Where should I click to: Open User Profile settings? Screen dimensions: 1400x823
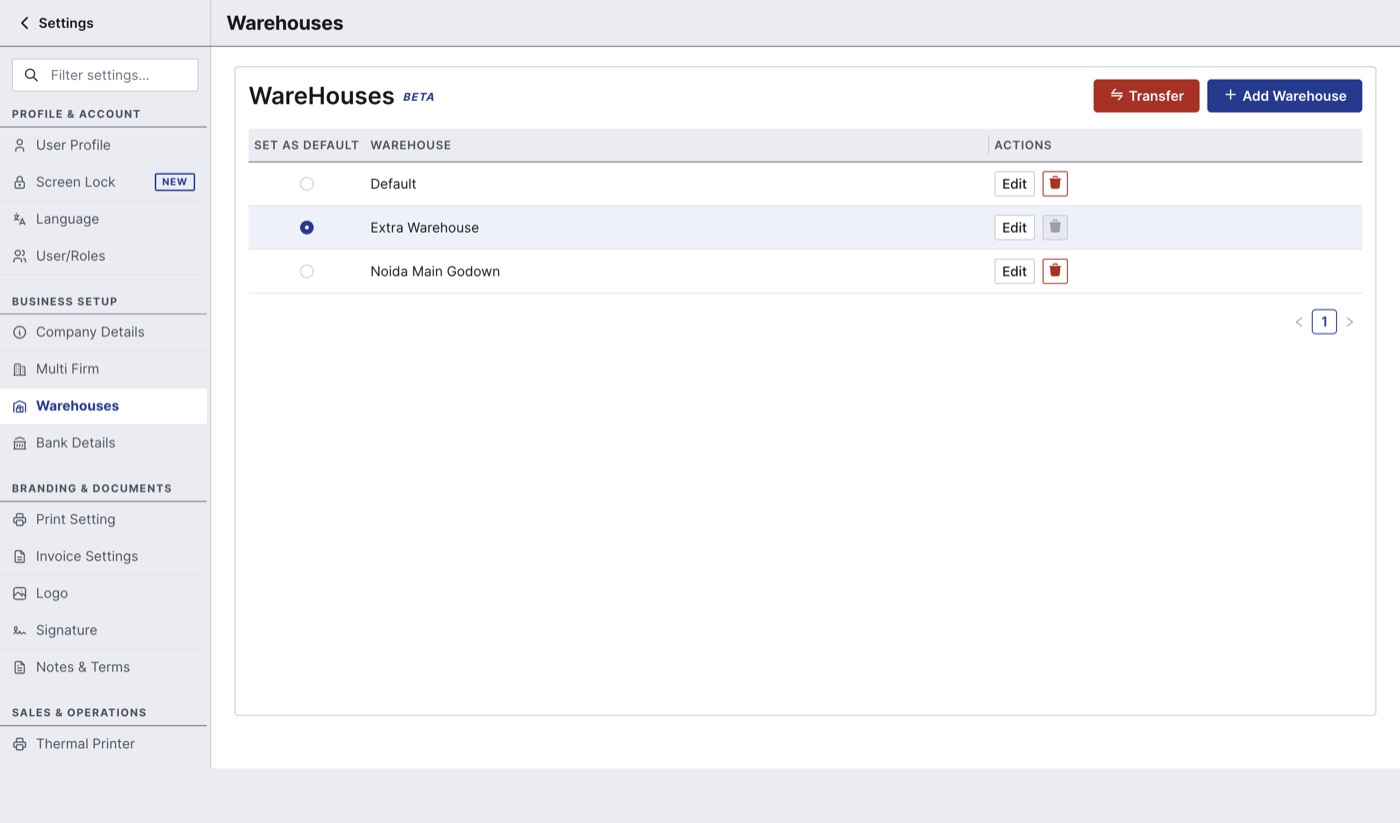coord(104,145)
